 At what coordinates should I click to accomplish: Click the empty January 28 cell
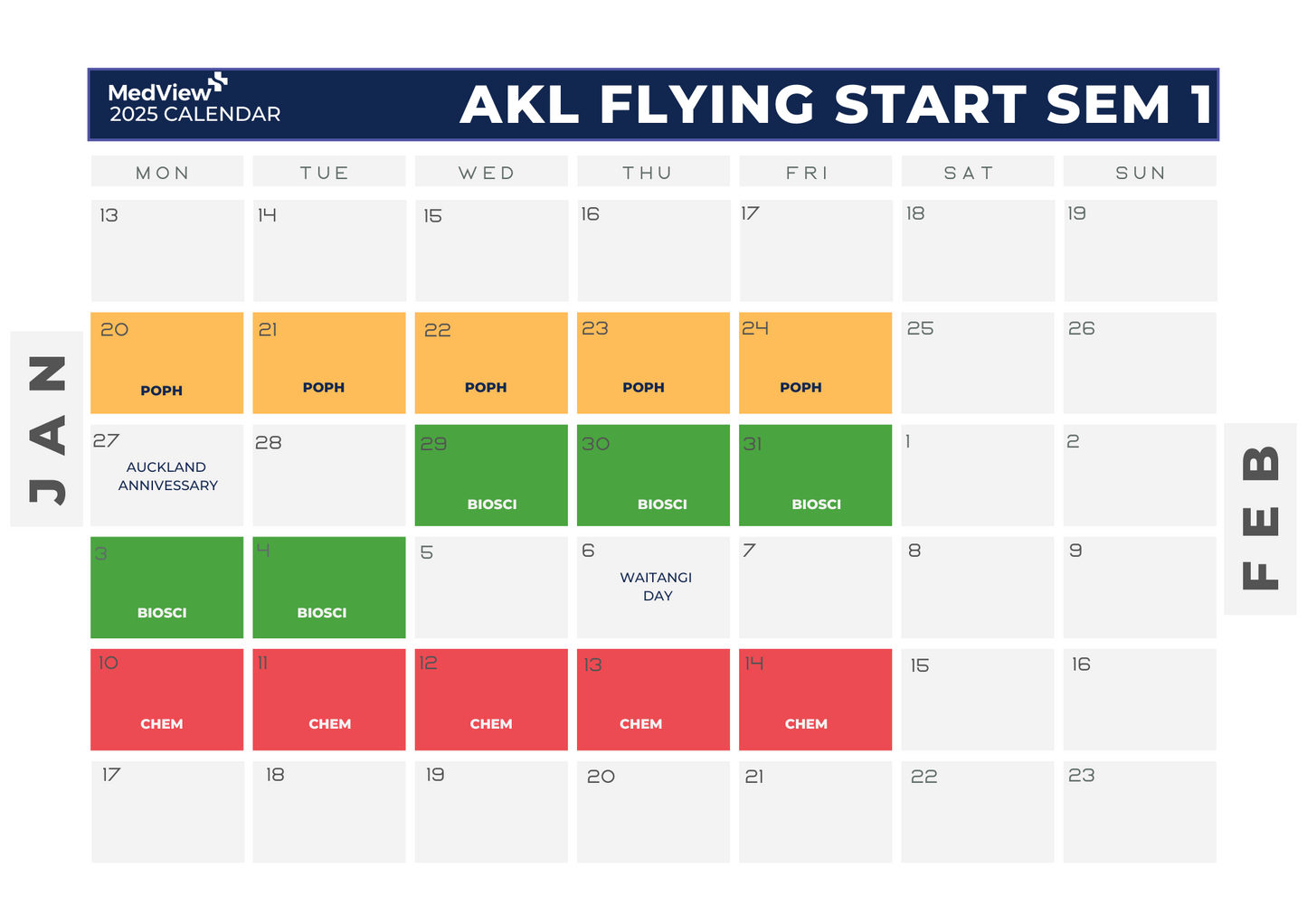click(329, 476)
